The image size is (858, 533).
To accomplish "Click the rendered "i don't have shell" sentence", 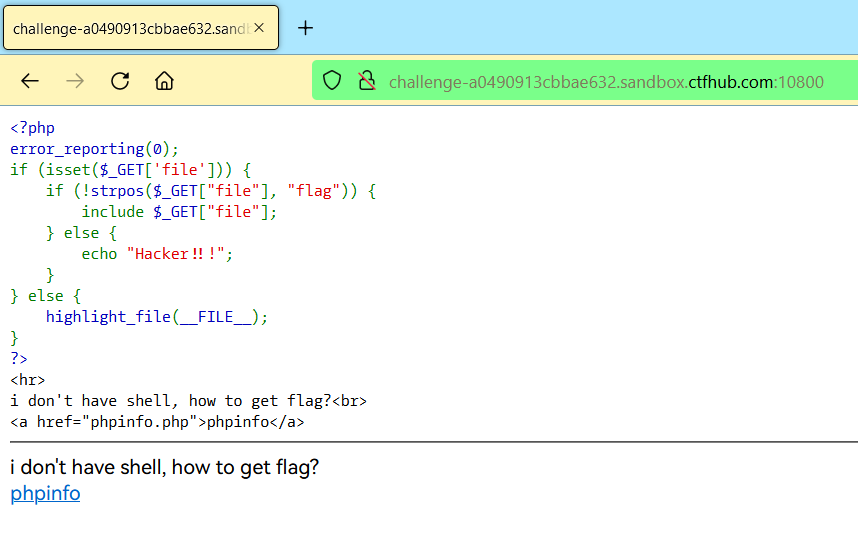I will point(165,467).
